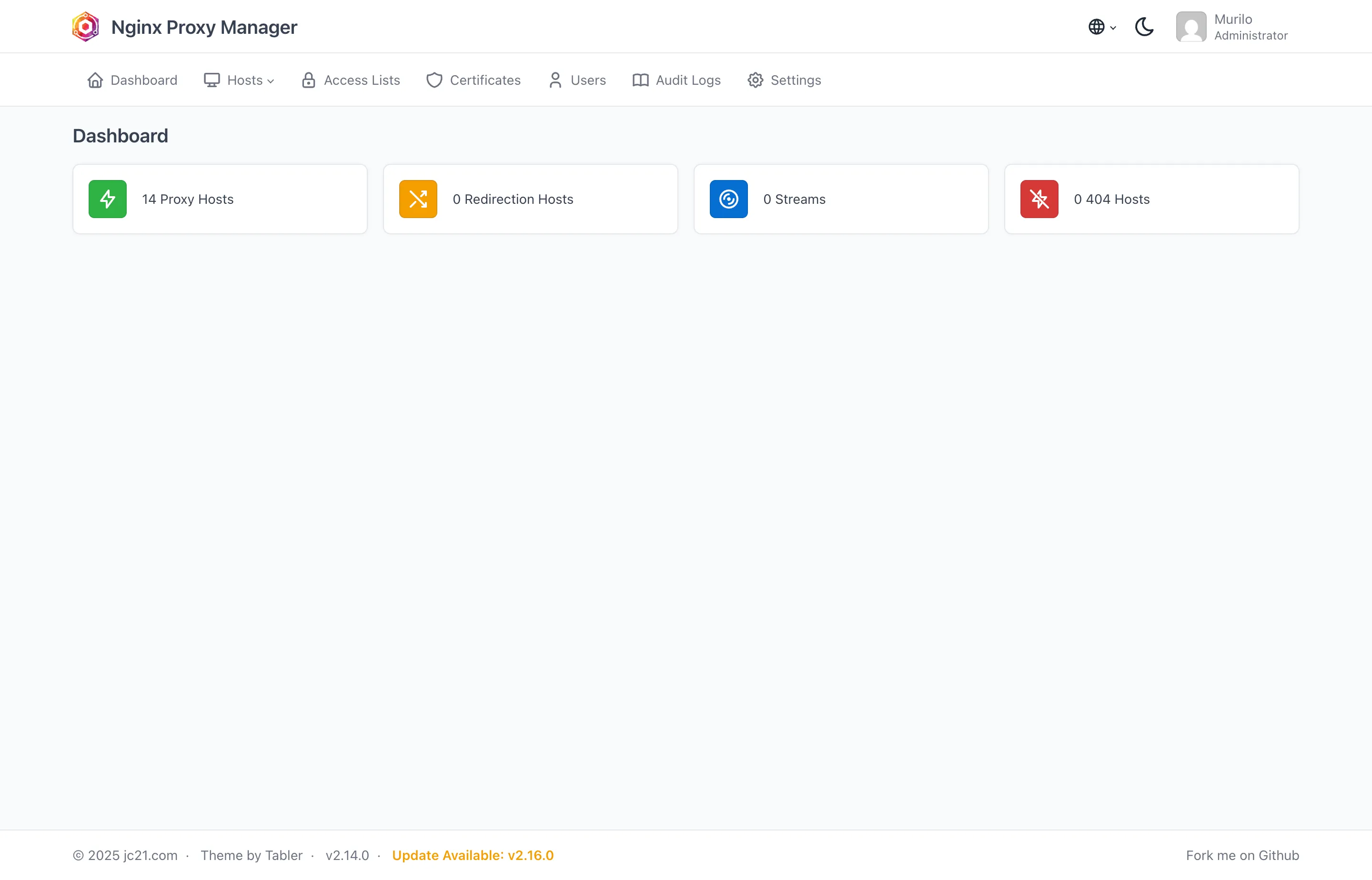Click Update Available: v2.16.0 link
The image size is (1372, 880).
point(473,855)
